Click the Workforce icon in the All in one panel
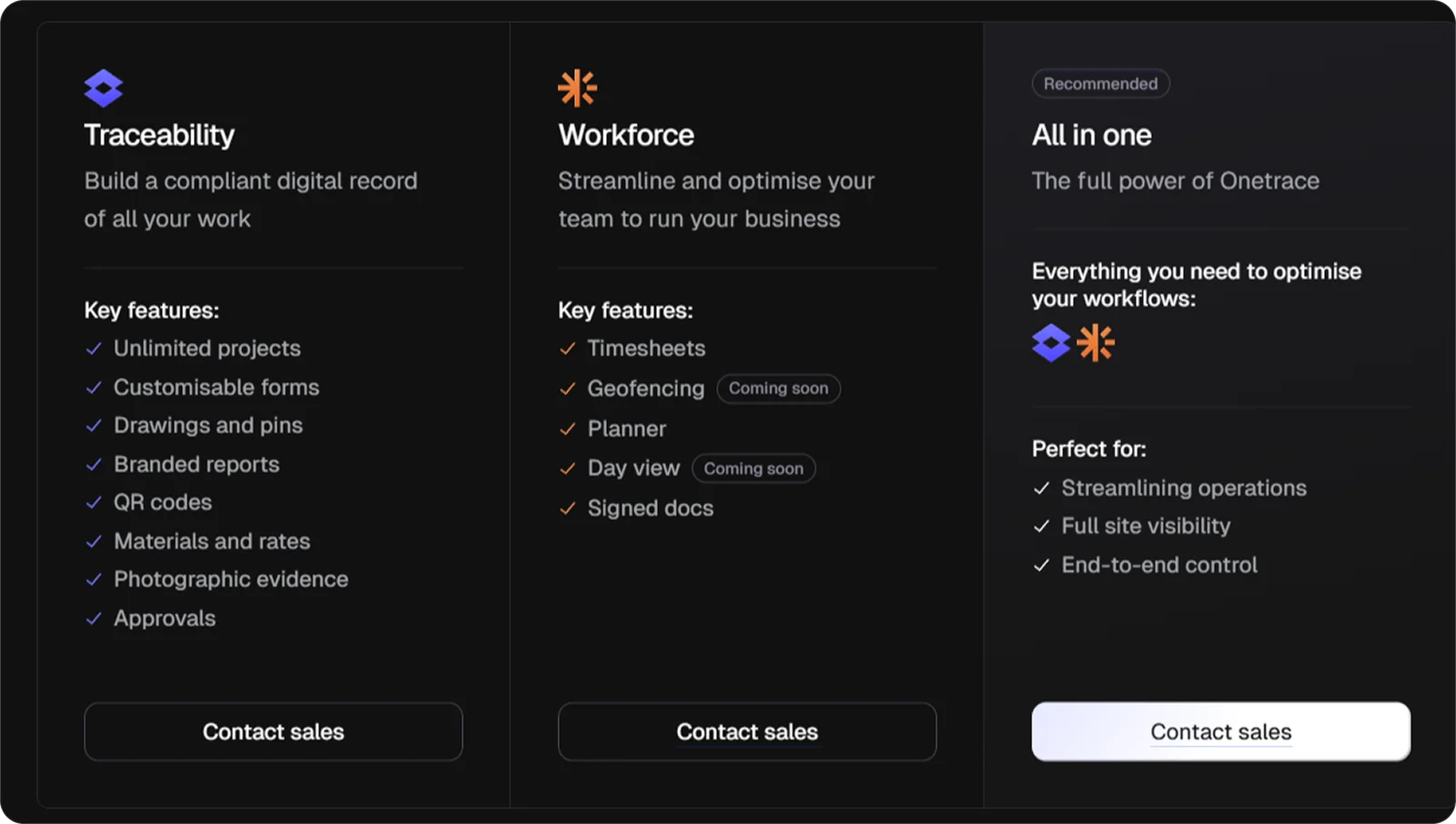This screenshot has height=824, width=1456. coord(1096,343)
